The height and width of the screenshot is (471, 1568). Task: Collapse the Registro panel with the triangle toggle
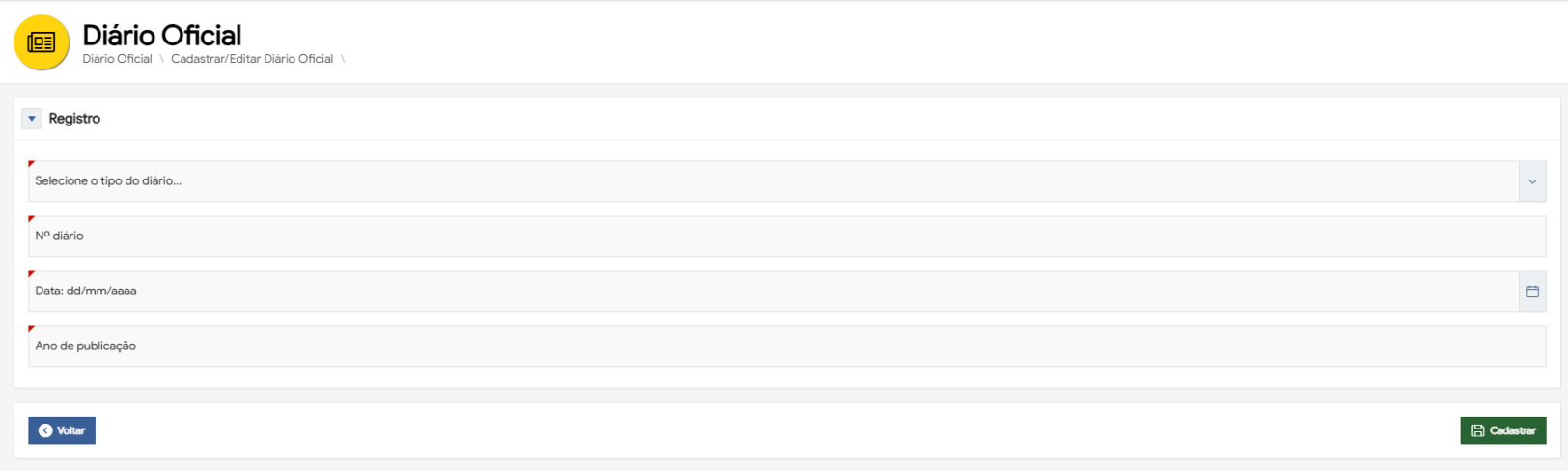coord(32,119)
